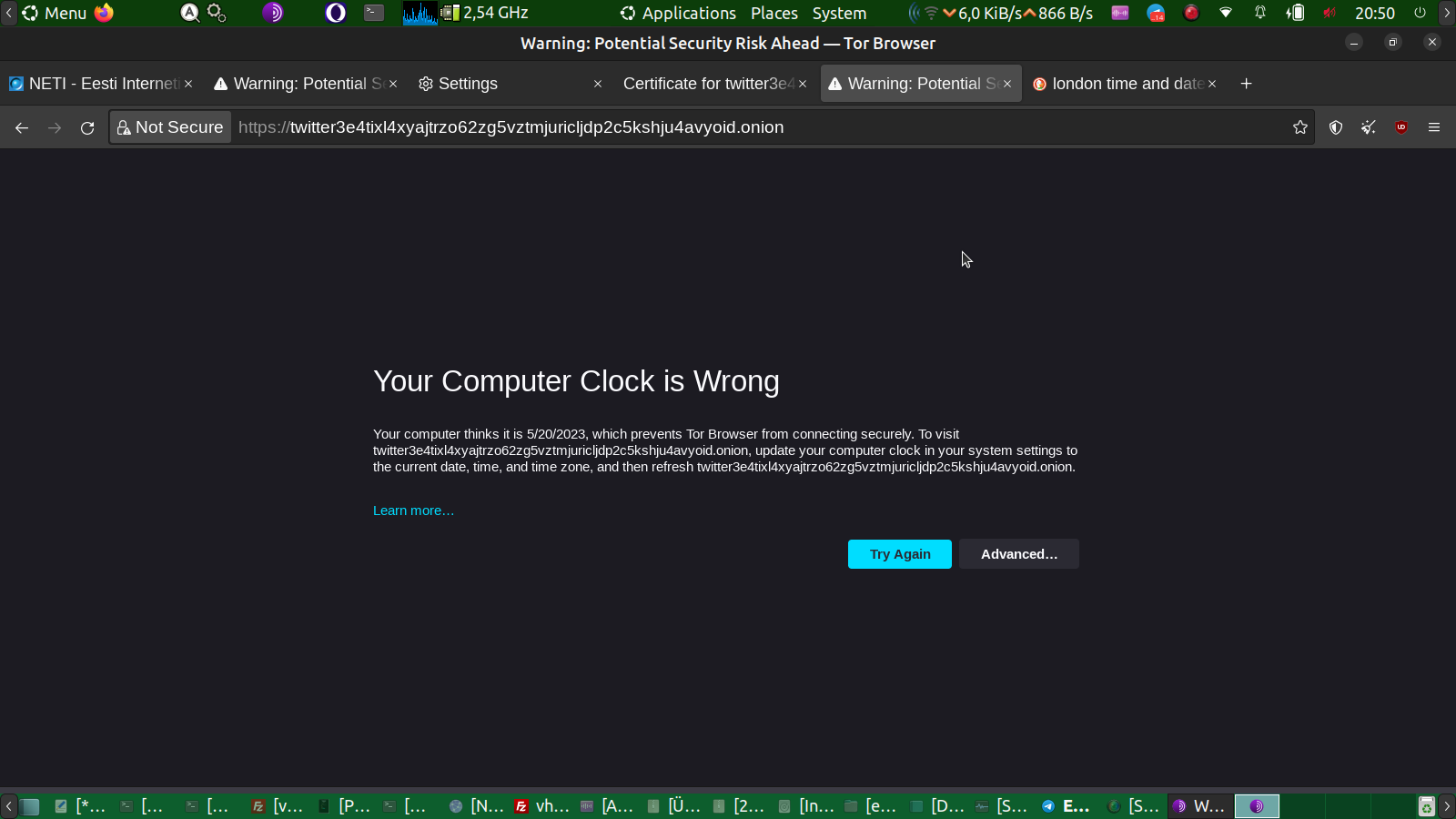Expand the Advanced error details
The width and height of the screenshot is (1456, 819).
point(1019,554)
